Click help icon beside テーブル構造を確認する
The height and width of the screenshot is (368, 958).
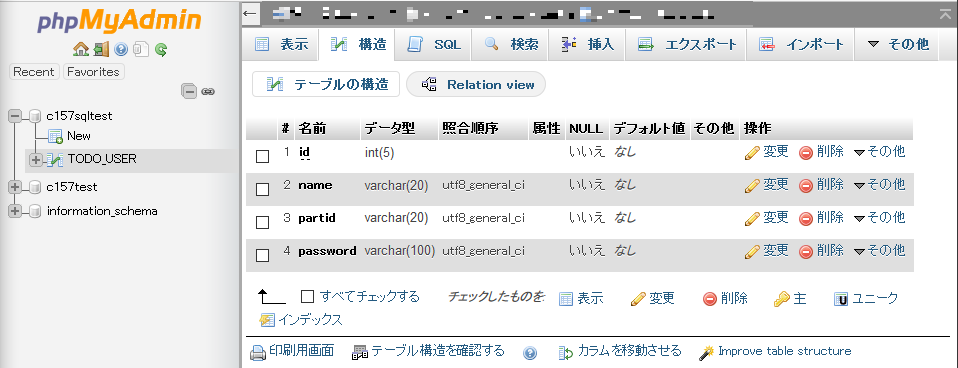point(530,353)
